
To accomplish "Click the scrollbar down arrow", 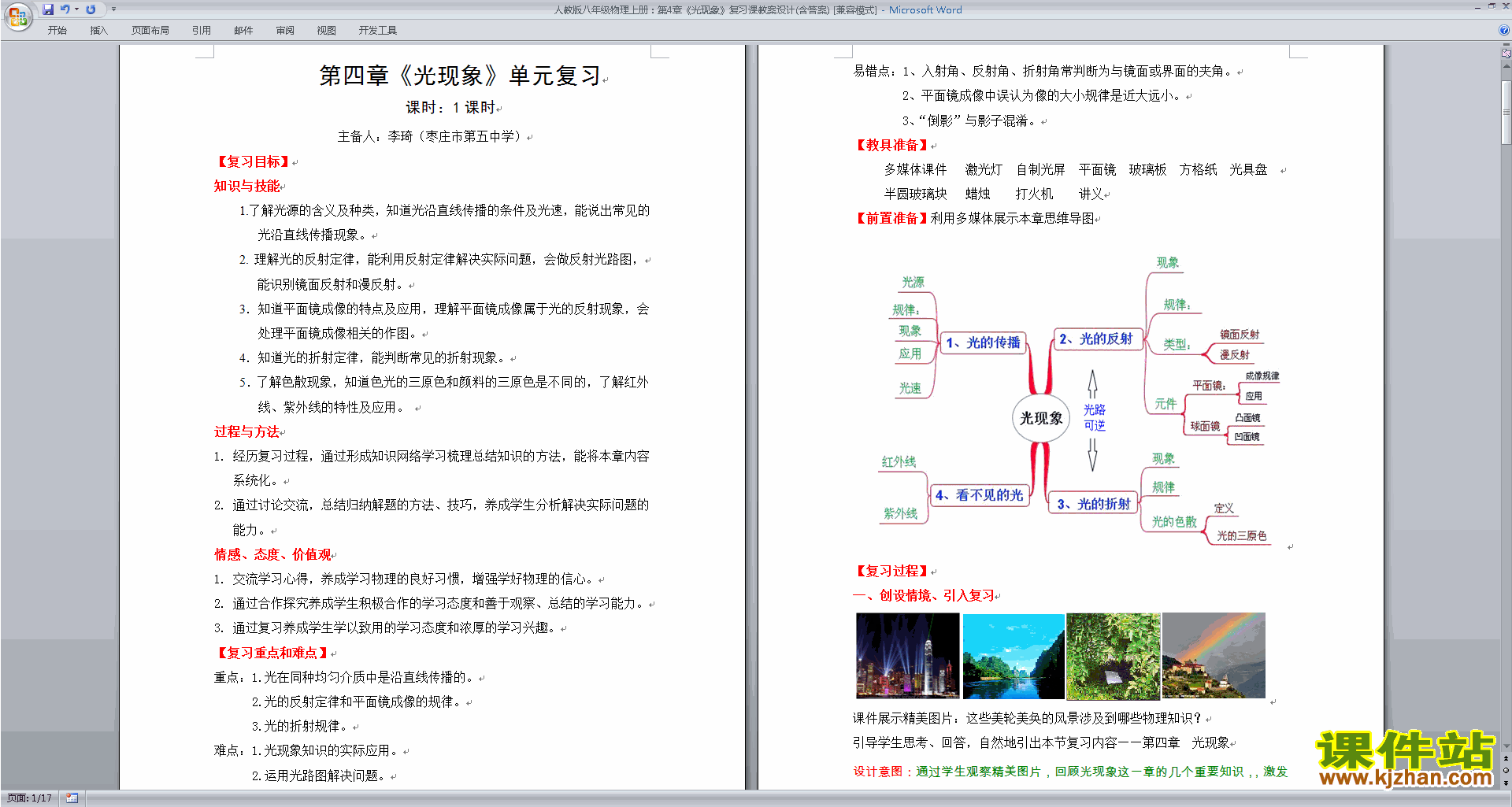I will pos(1506,746).
